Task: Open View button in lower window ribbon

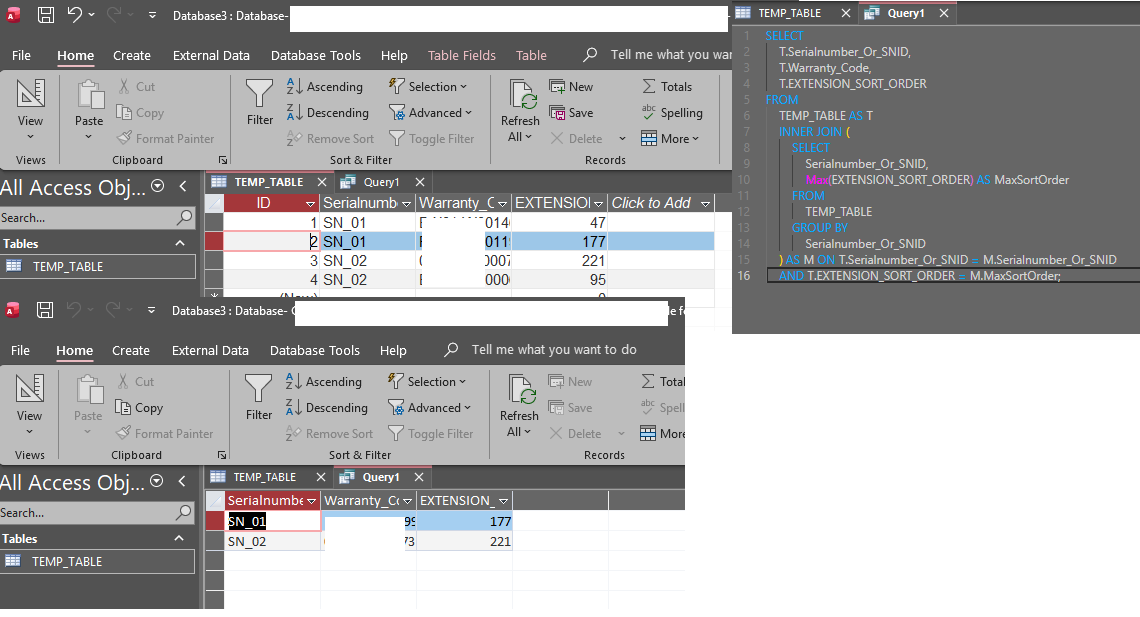Action: 30,405
